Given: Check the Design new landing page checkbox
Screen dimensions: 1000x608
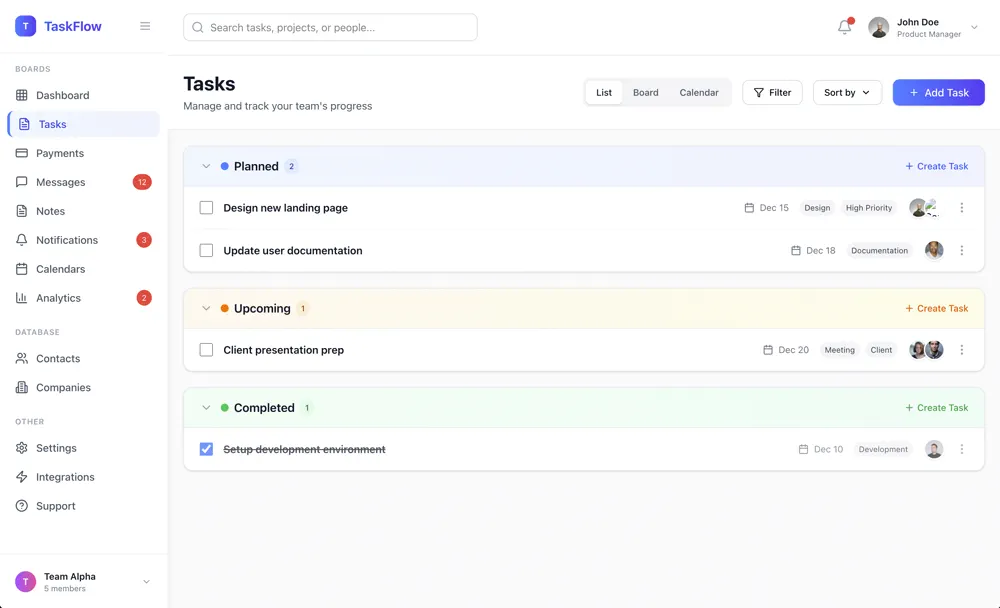Looking at the screenshot, I should click(x=206, y=208).
